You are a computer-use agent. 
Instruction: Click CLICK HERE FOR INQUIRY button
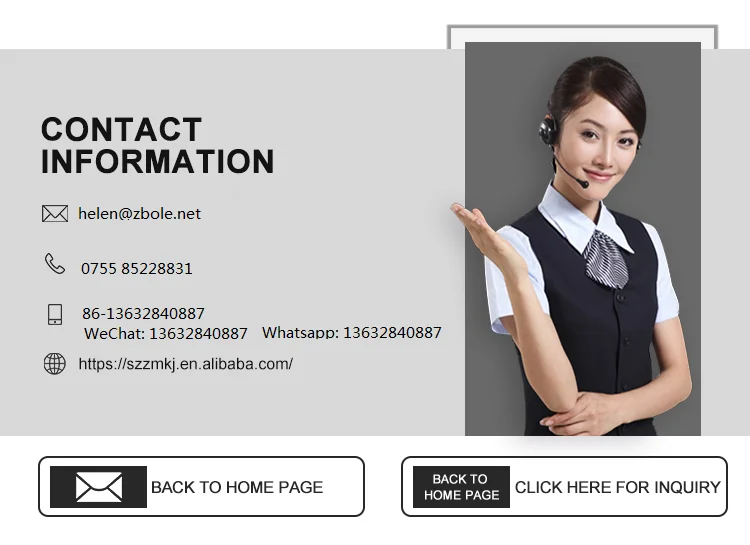[618, 487]
